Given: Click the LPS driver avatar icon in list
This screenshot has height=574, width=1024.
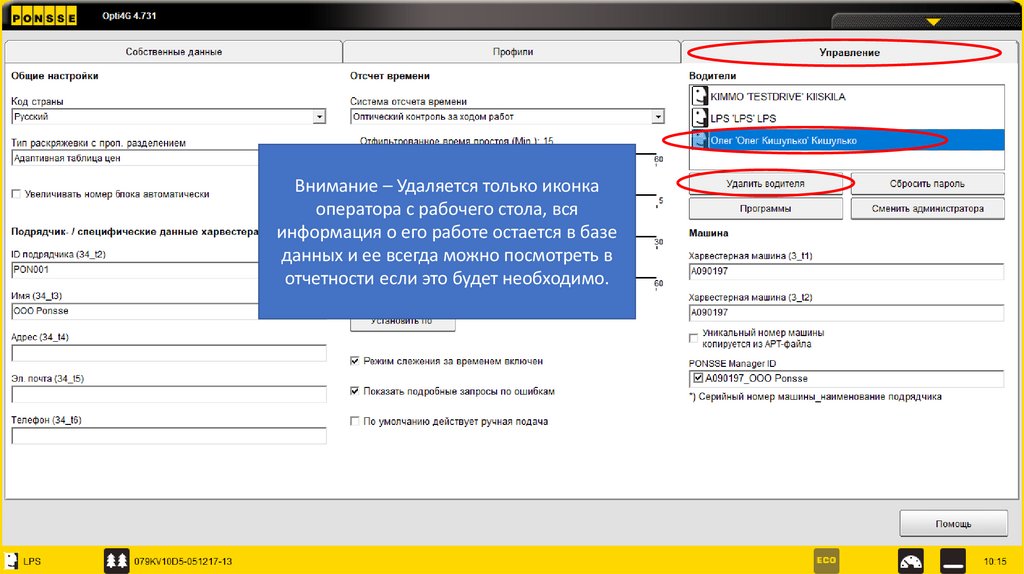Looking at the screenshot, I should point(700,118).
